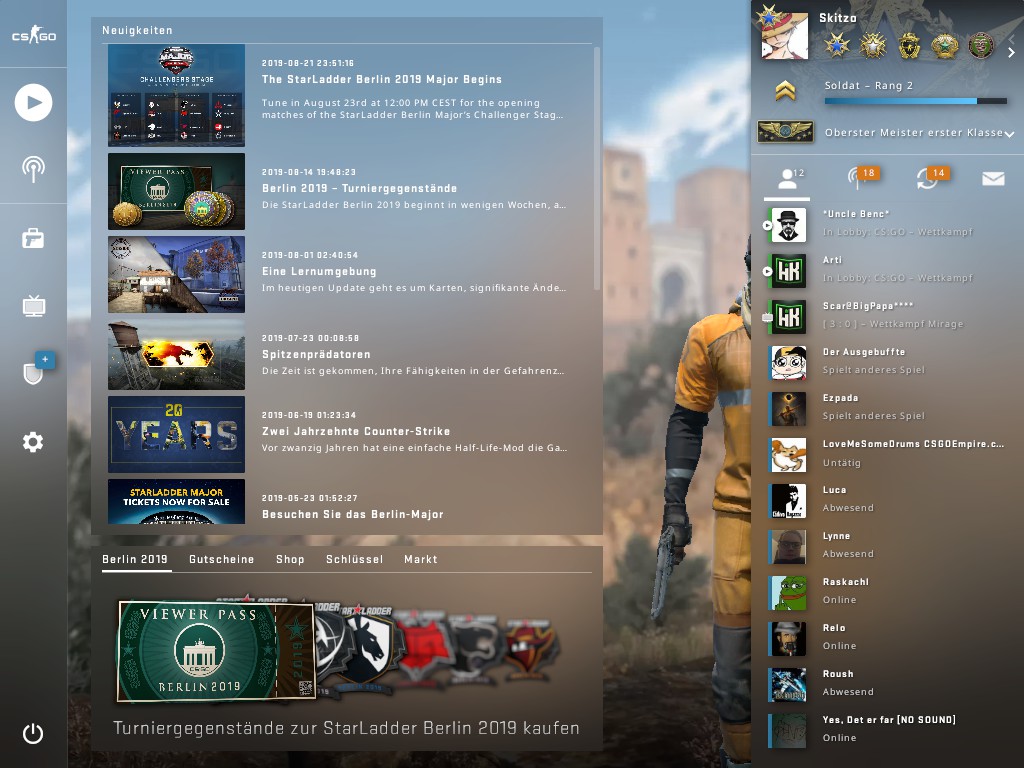Click Luca's avatar
The height and width of the screenshot is (768, 1024).
788,501
